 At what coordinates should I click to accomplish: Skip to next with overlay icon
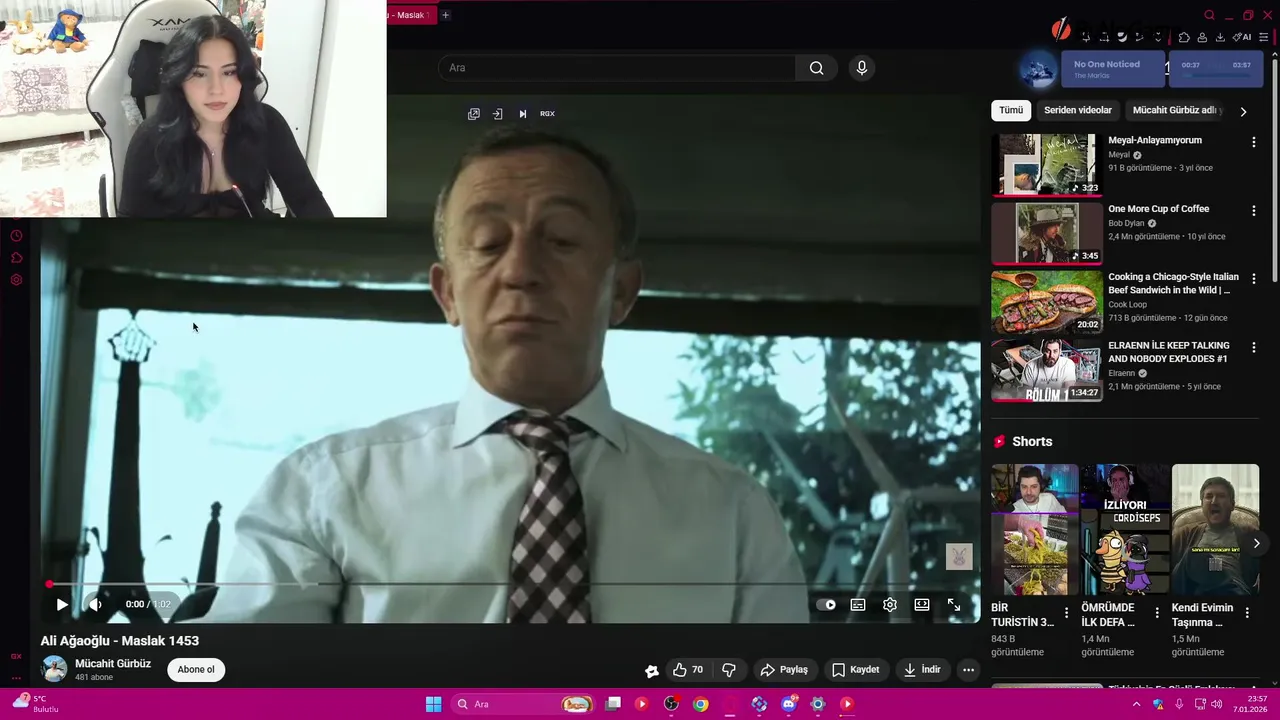[522, 114]
